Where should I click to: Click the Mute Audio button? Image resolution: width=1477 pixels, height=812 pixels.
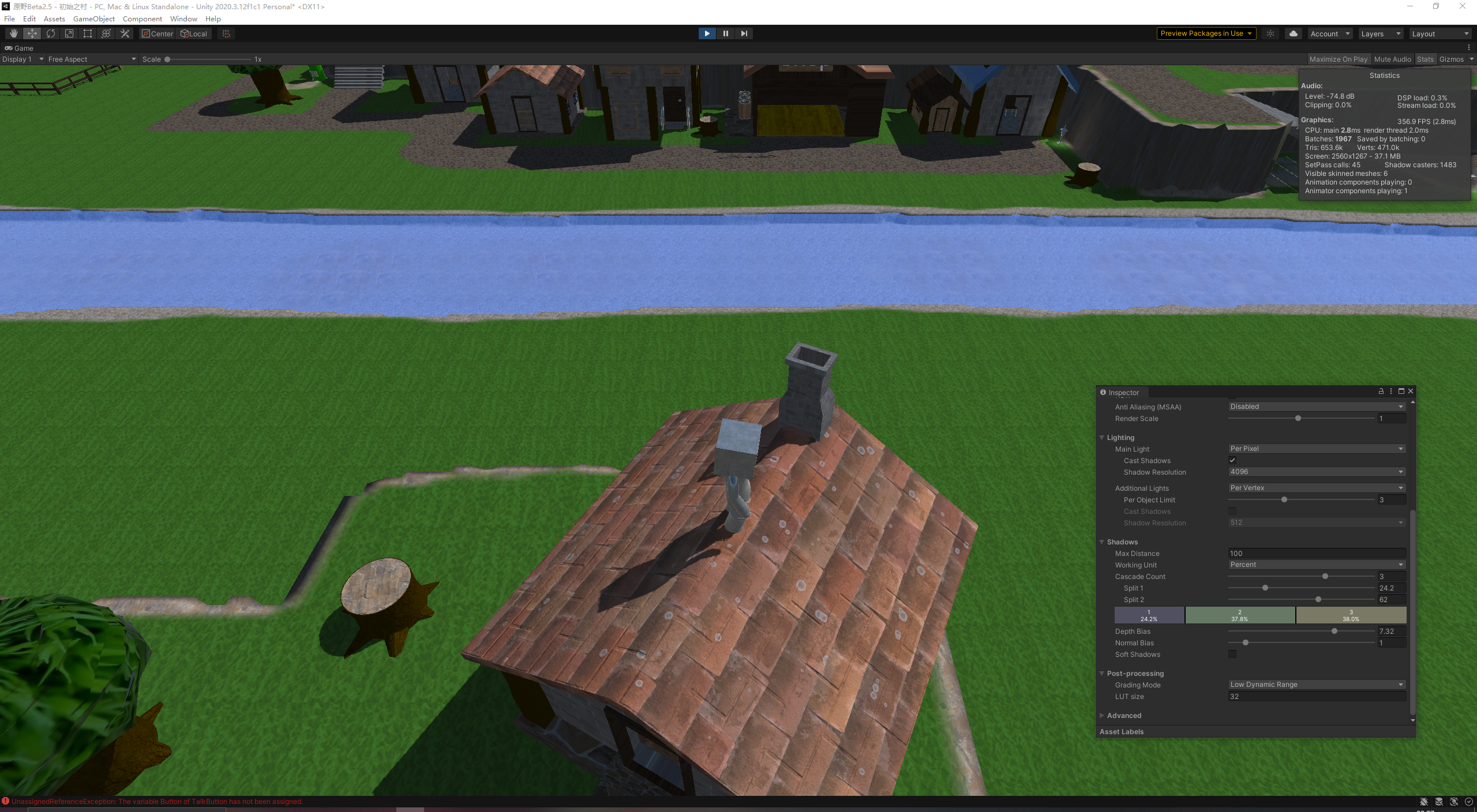point(1392,59)
